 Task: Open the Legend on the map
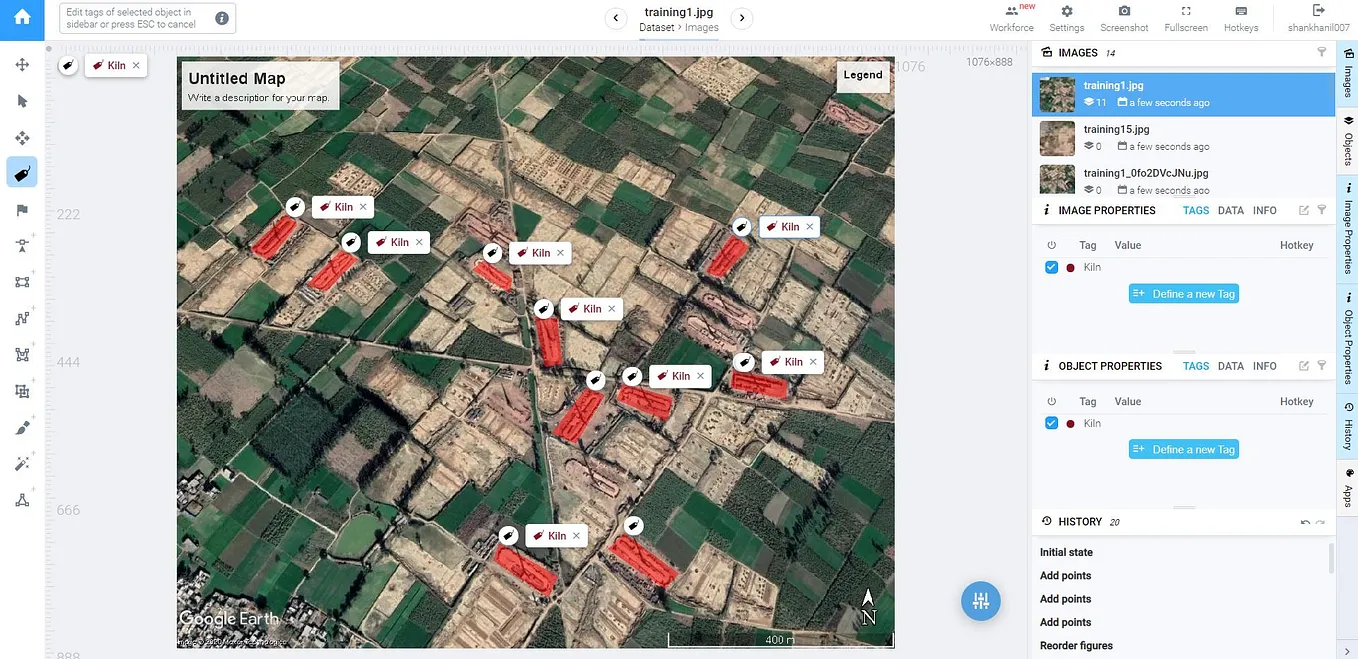pyautogui.click(x=863, y=75)
